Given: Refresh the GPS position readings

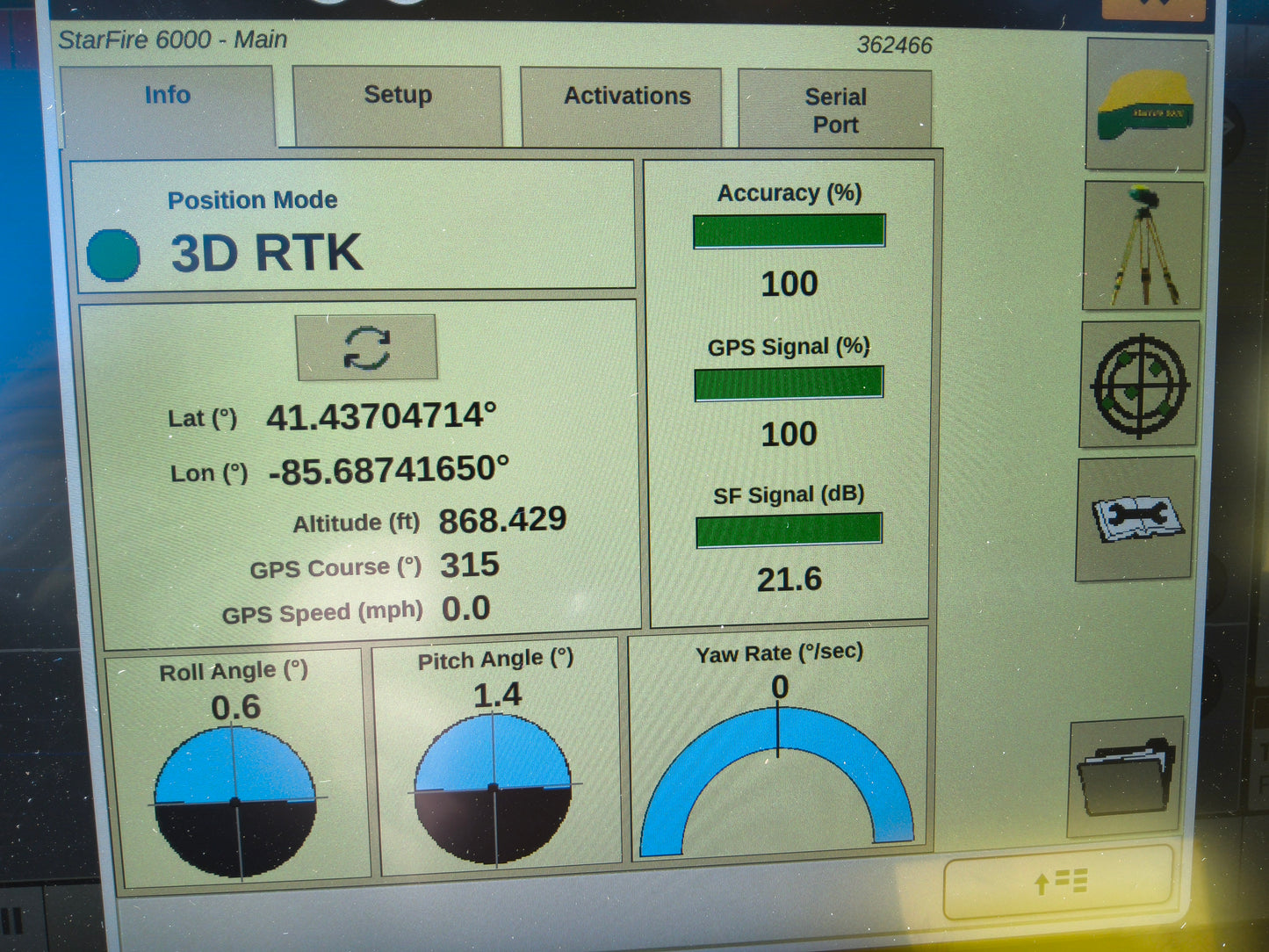Looking at the screenshot, I should point(366,348).
